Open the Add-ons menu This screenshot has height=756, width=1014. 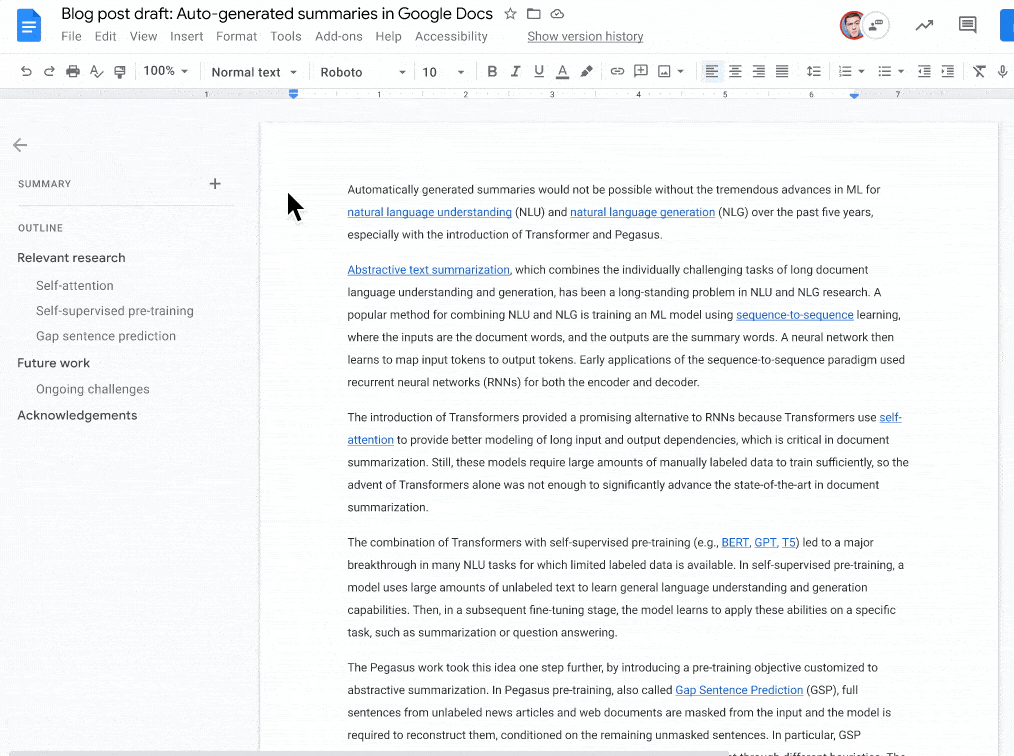(x=339, y=36)
